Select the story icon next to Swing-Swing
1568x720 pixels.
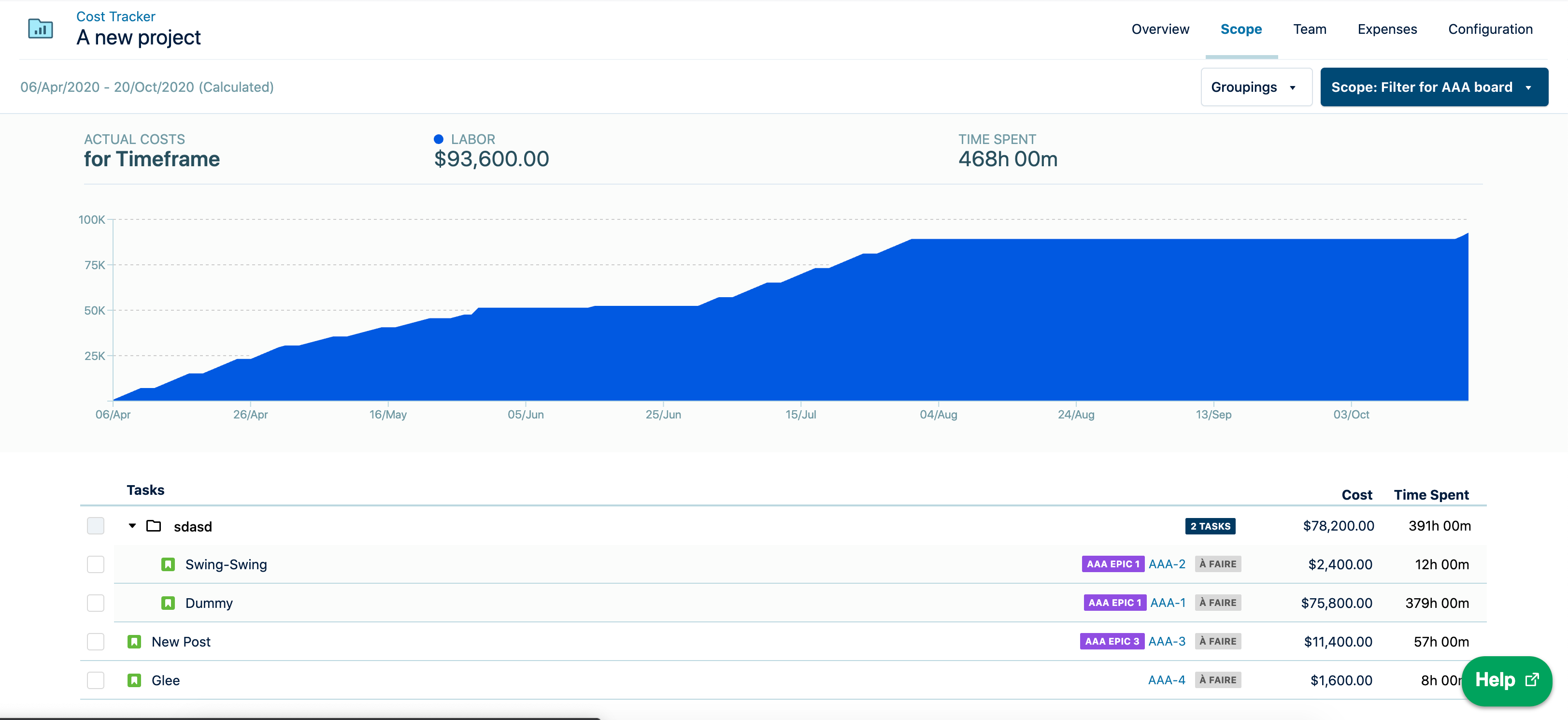coord(168,564)
